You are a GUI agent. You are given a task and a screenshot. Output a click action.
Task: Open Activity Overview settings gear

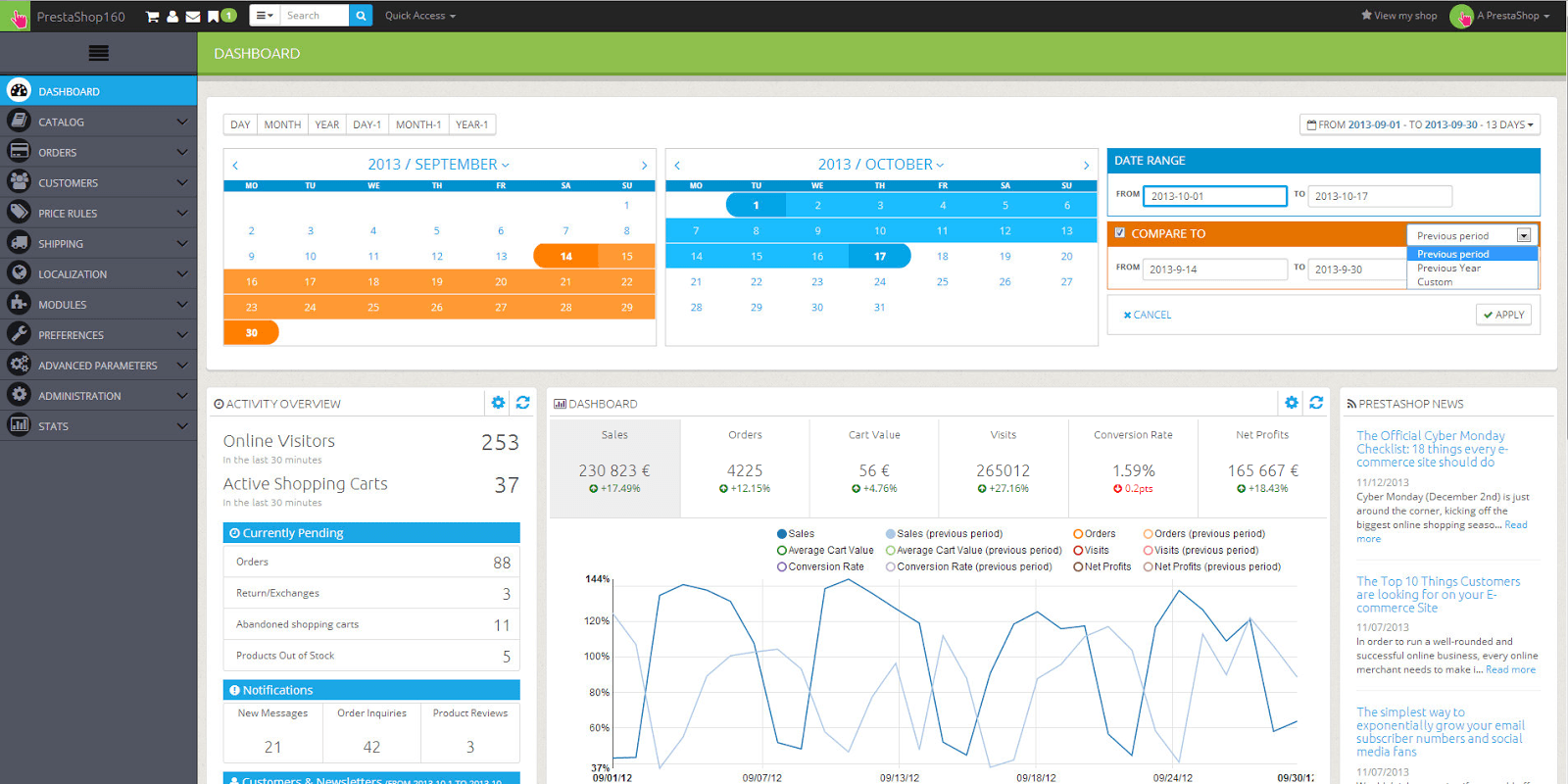point(498,403)
